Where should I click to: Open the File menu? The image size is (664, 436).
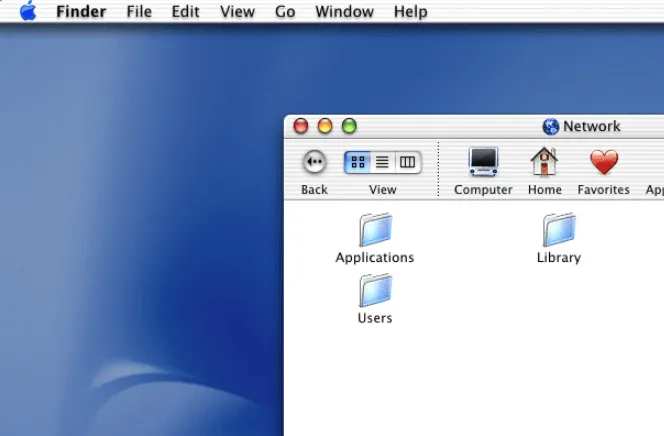[x=139, y=11]
